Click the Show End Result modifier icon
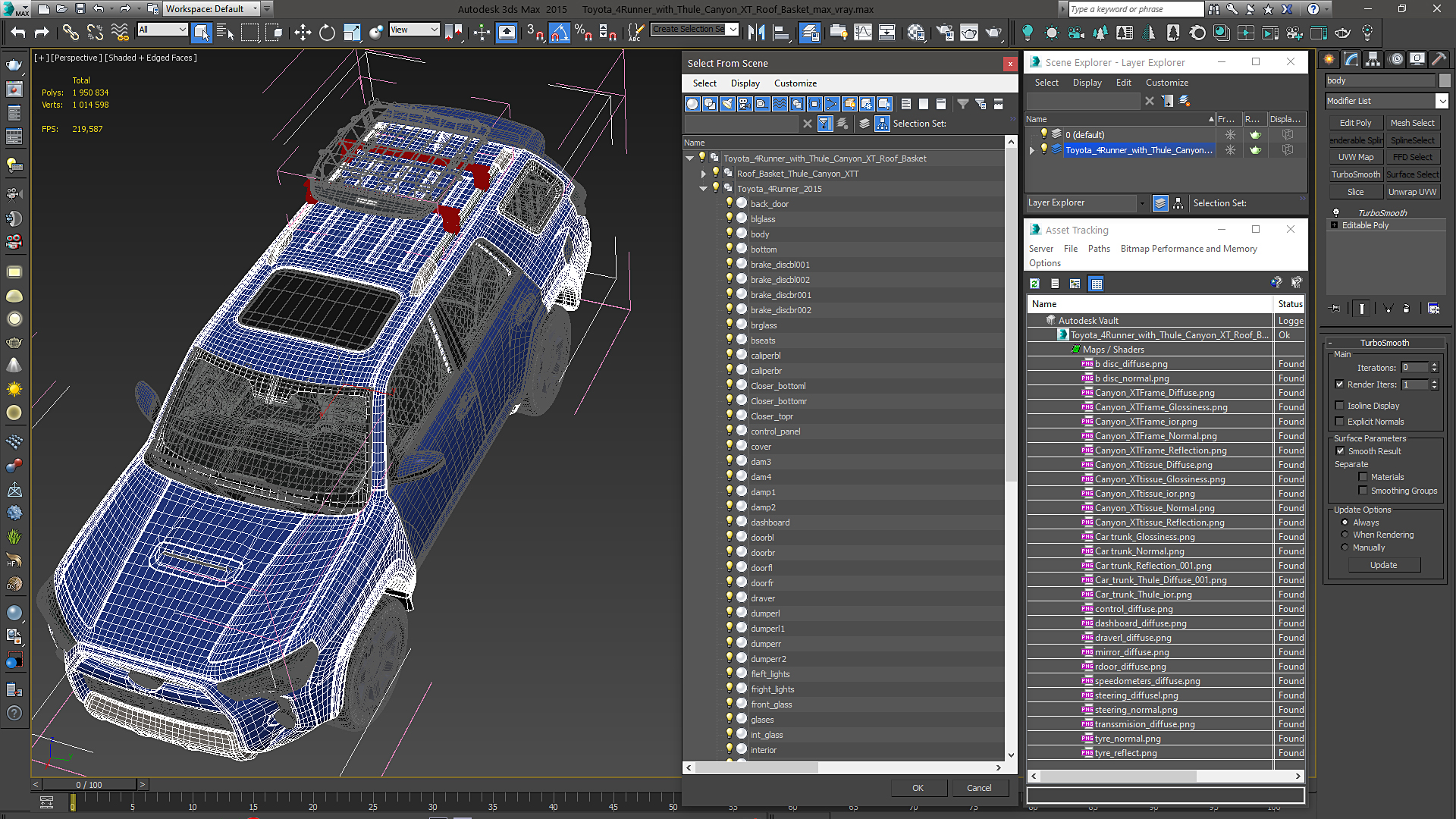Viewport: 1456px width, 819px height. [x=1362, y=309]
